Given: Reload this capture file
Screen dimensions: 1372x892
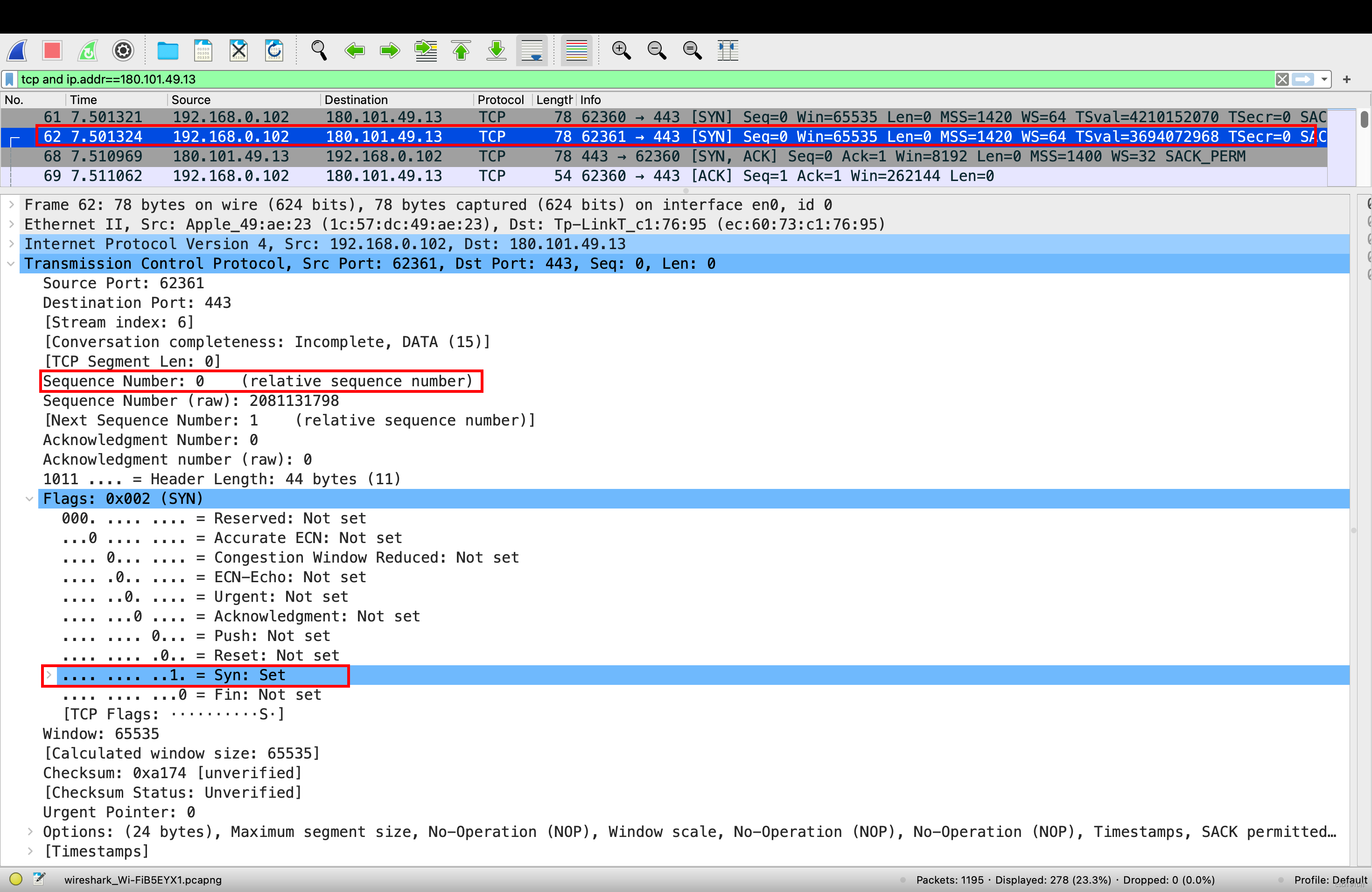Looking at the screenshot, I should [x=274, y=50].
